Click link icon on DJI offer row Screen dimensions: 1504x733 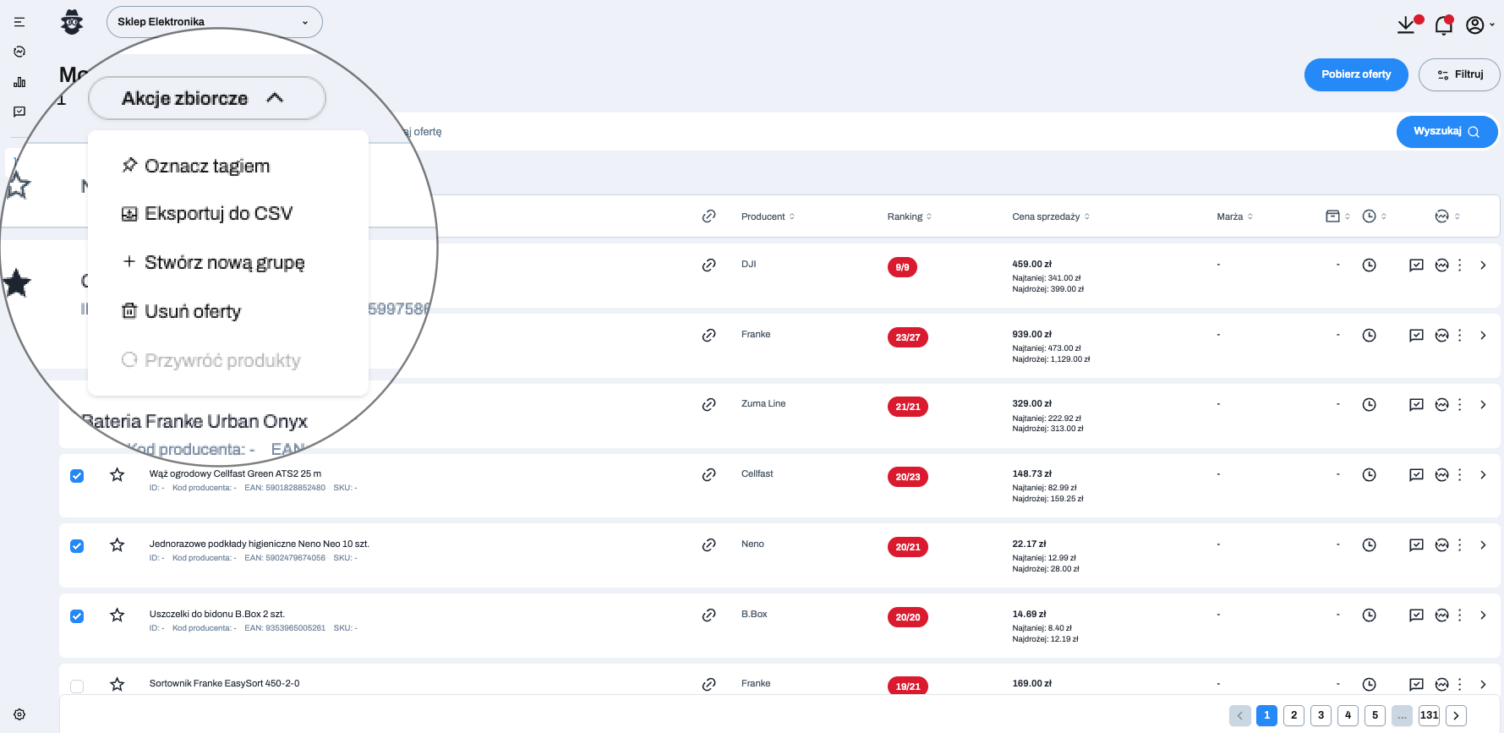coord(709,265)
